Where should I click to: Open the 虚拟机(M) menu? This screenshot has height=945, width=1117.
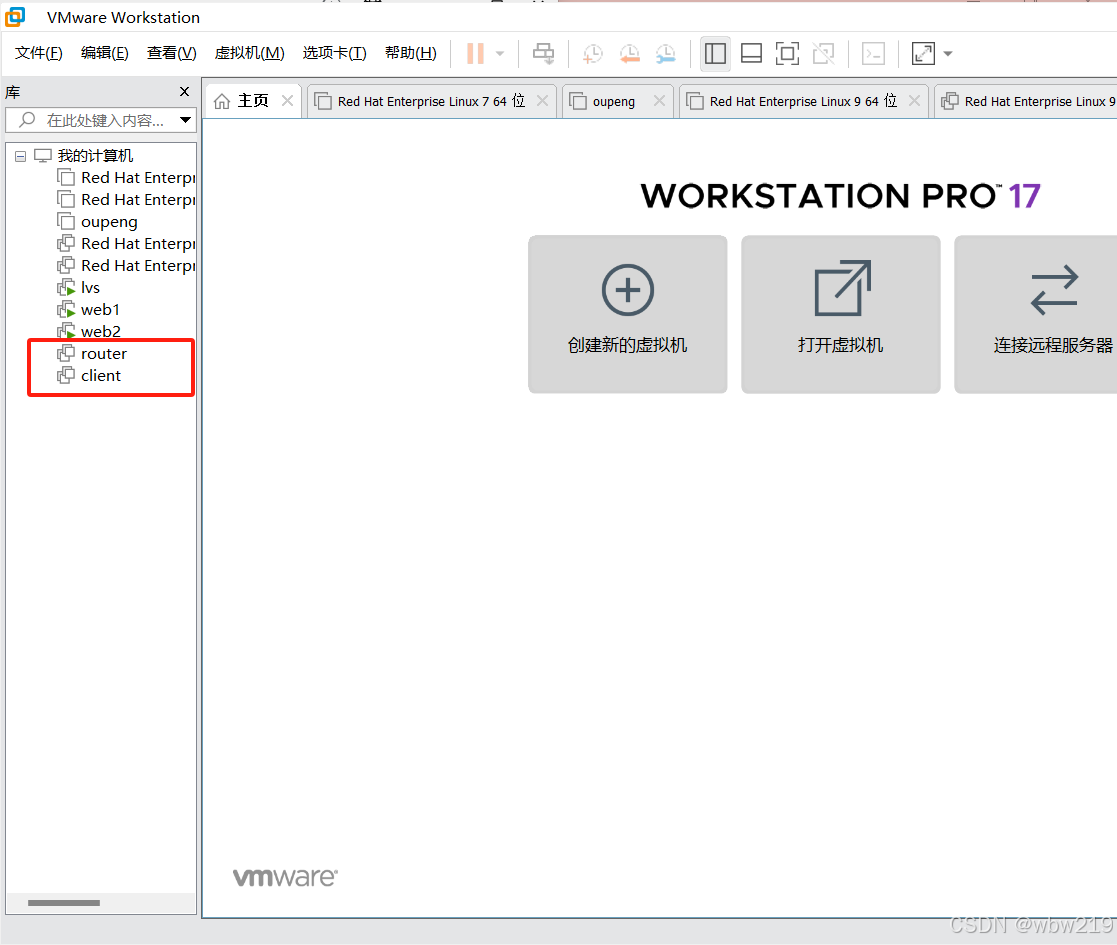(249, 53)
